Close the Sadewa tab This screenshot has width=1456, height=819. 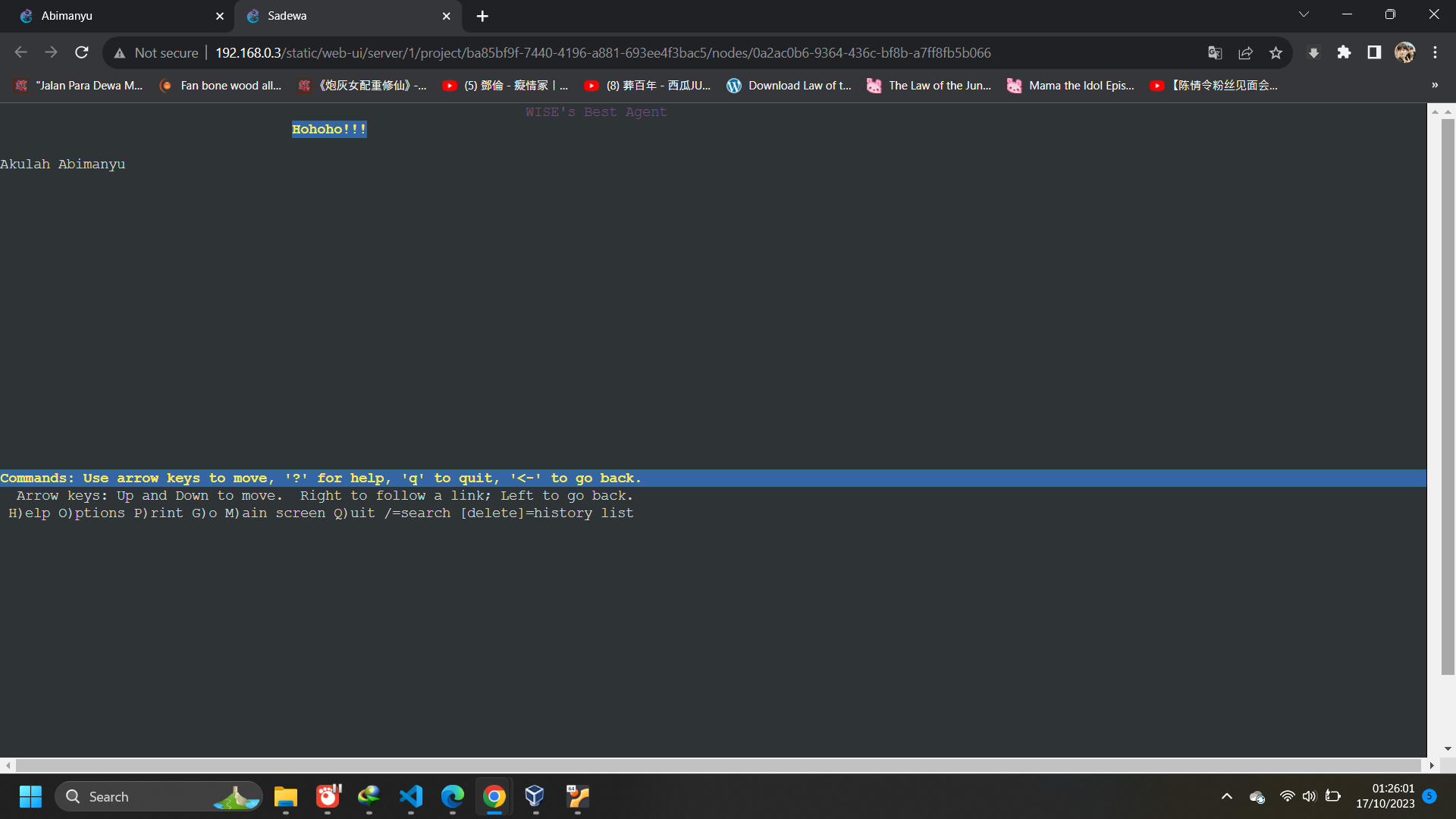click(446, 15)
